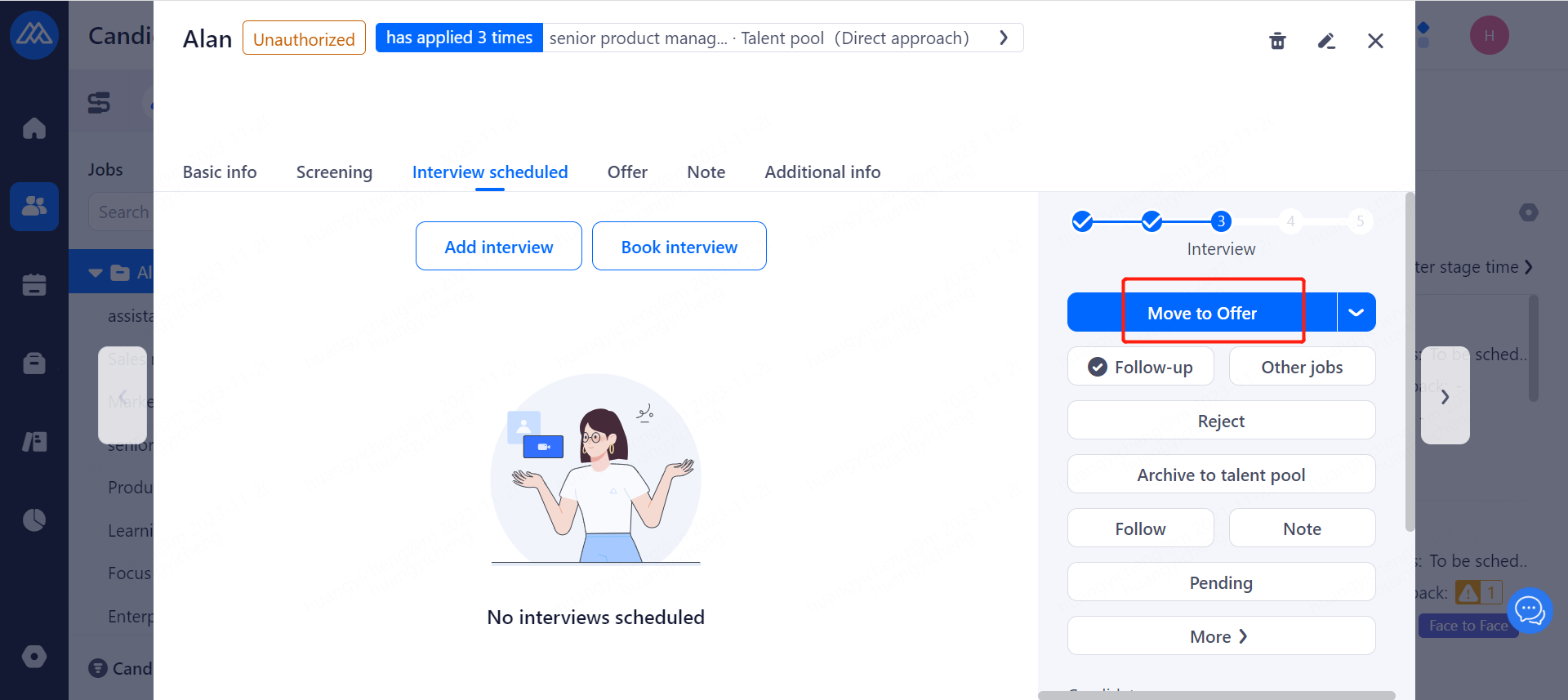Go to previous candidate with left arrow
The image size is (1568, 700).
coord(122,395)
